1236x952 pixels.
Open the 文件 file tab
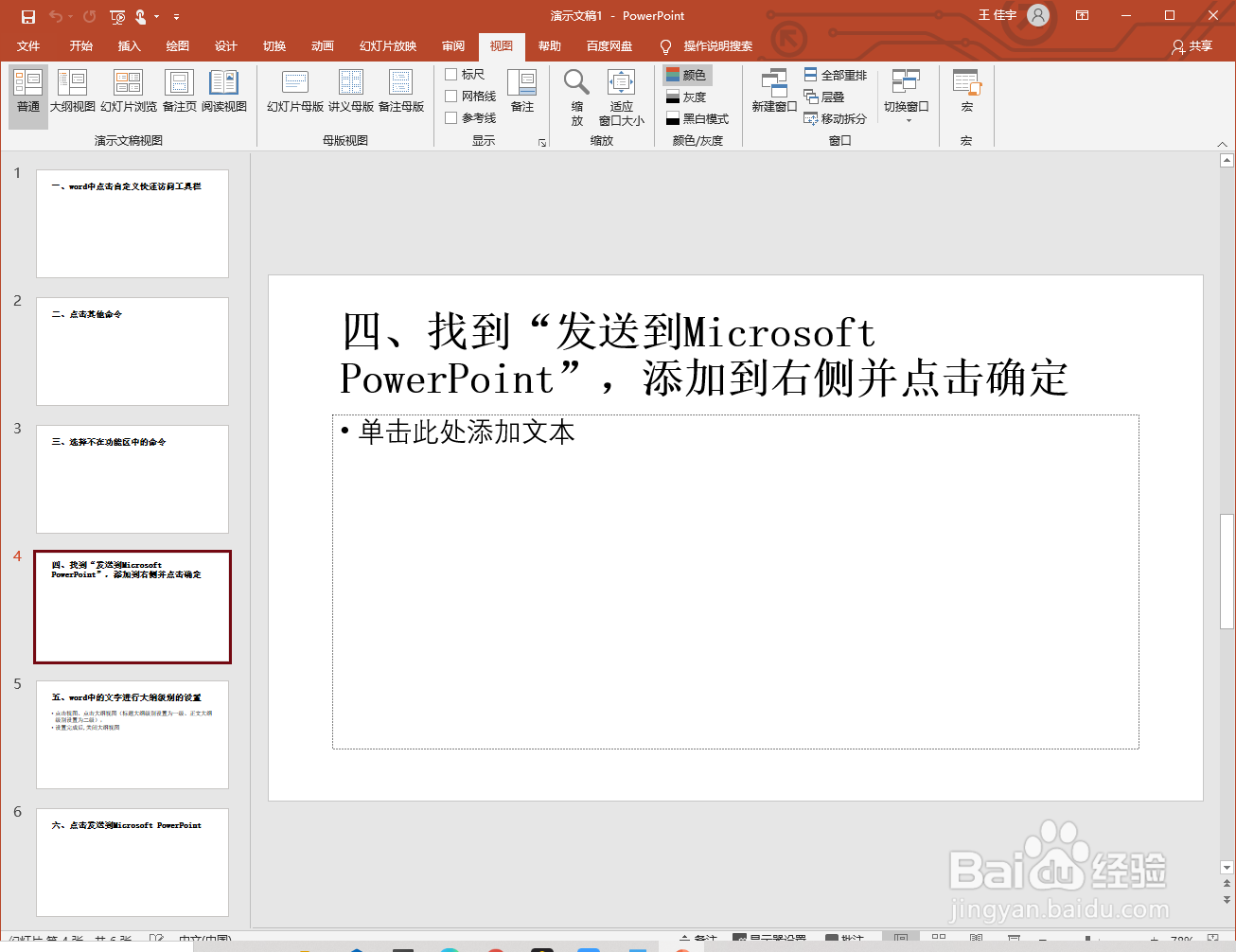(28, 45)
